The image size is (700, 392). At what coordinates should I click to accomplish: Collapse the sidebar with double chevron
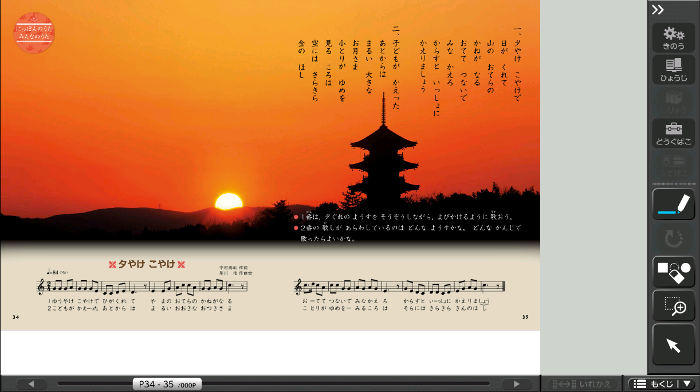(x=658, y=10)
